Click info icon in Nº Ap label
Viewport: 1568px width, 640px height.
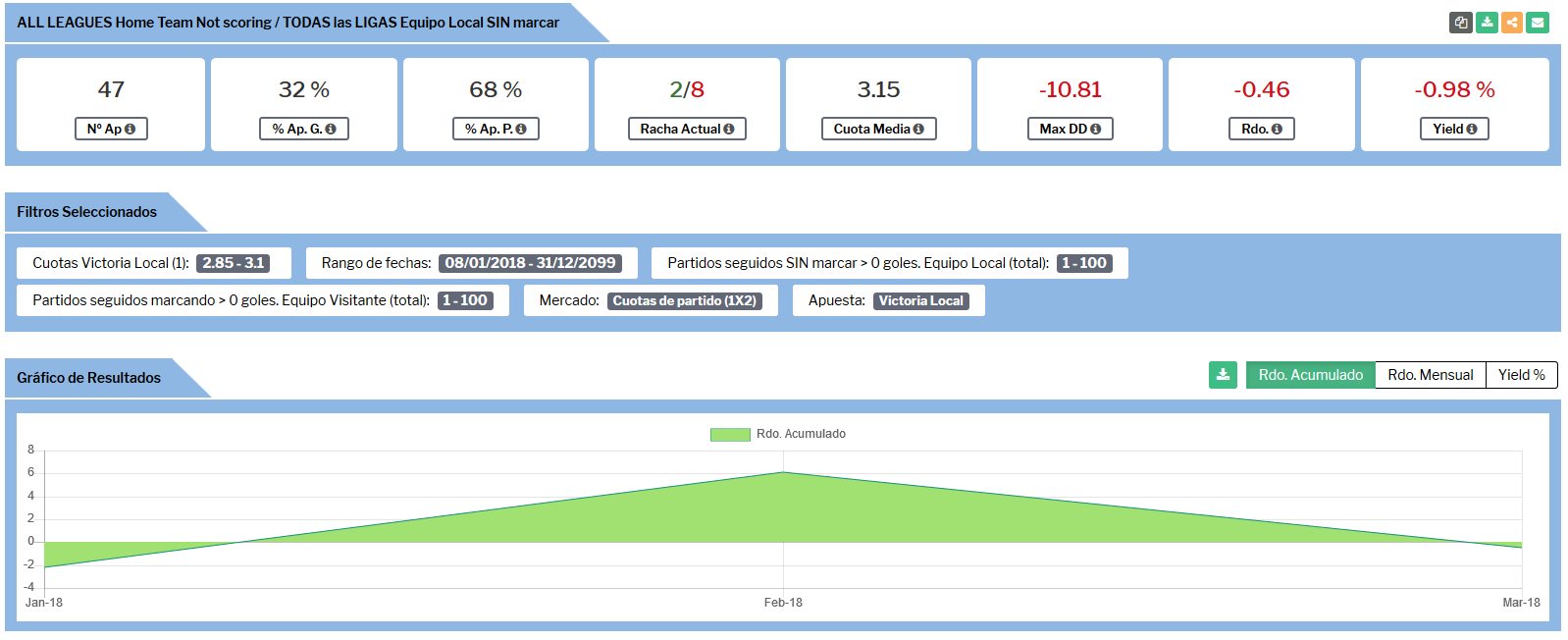(x=131, y=129)
